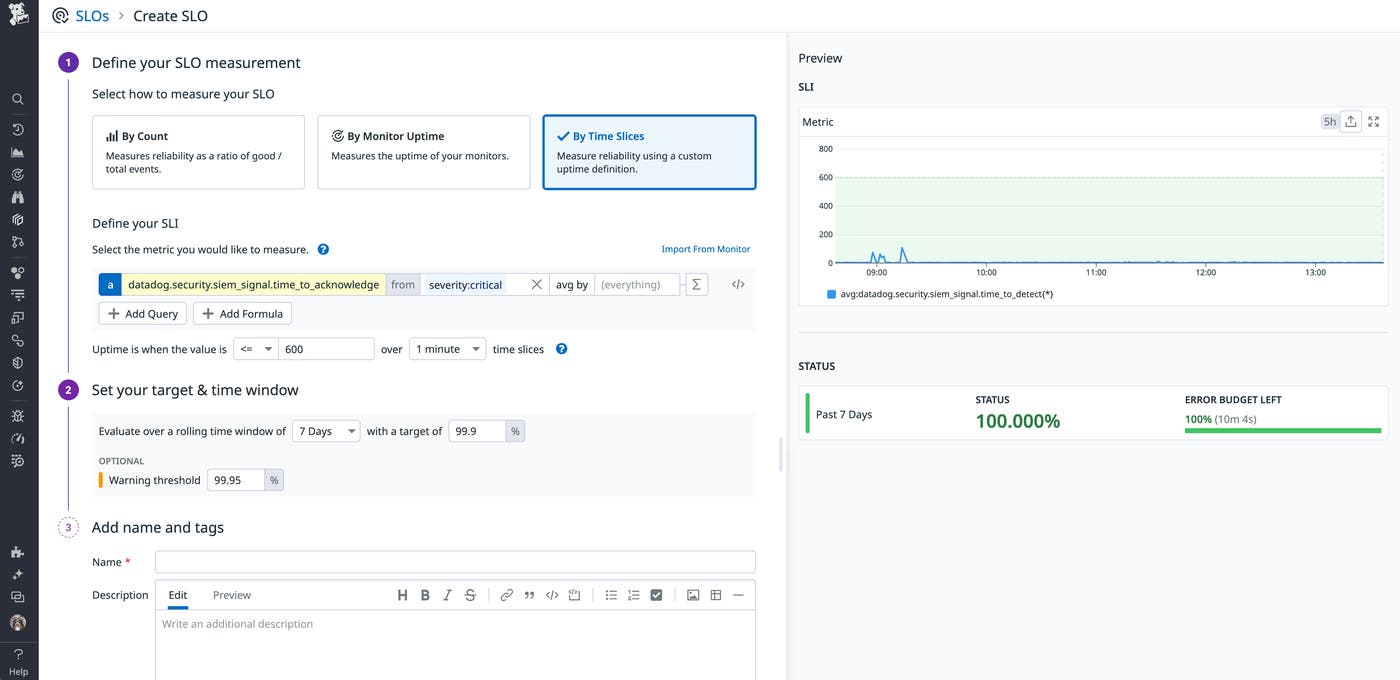Image resolution: width=1400 pixels, height=680 pixels.
Task: Show help for metric selection
Action: 323,249
